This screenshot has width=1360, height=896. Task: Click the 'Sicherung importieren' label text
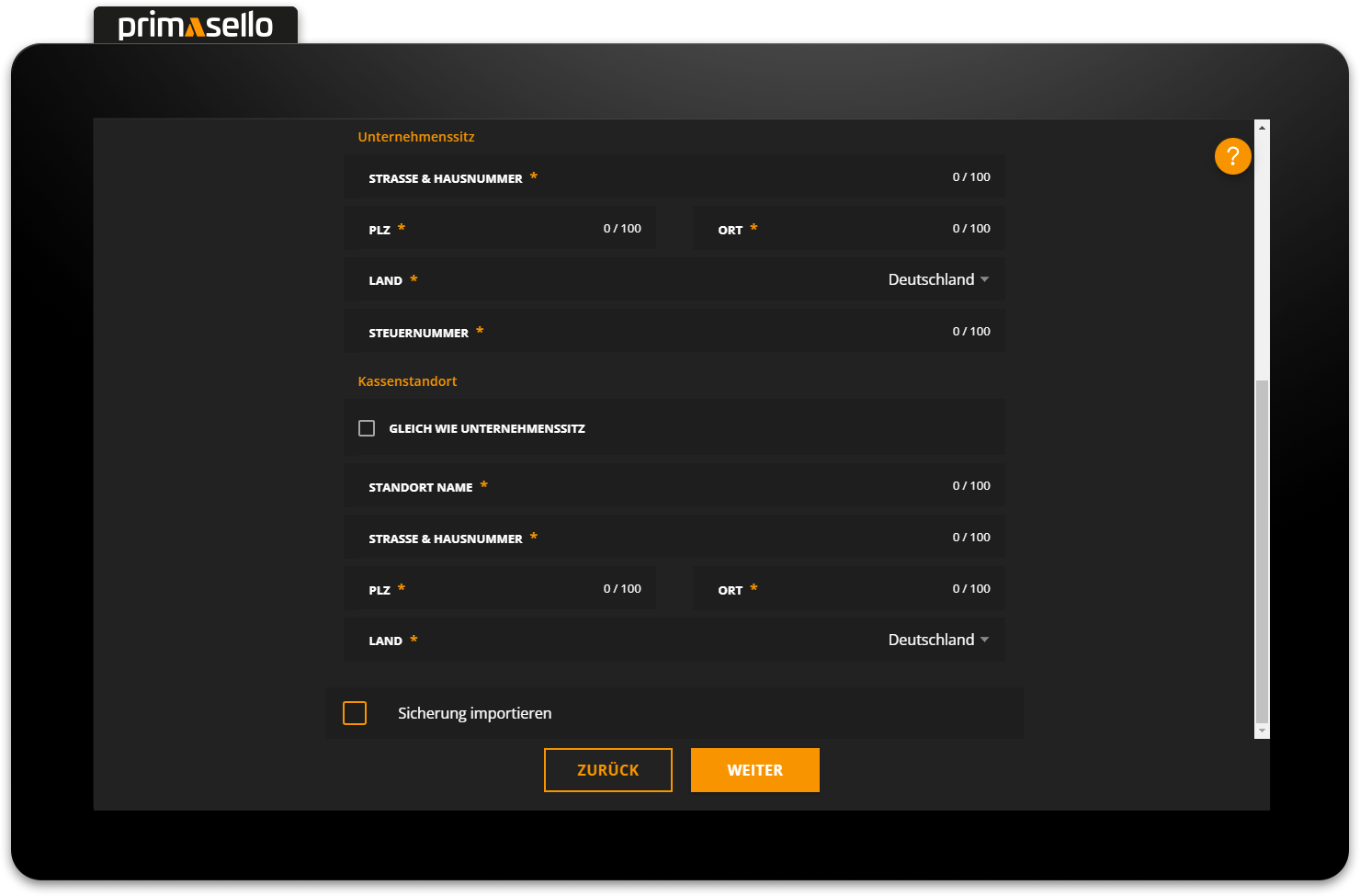474,713
